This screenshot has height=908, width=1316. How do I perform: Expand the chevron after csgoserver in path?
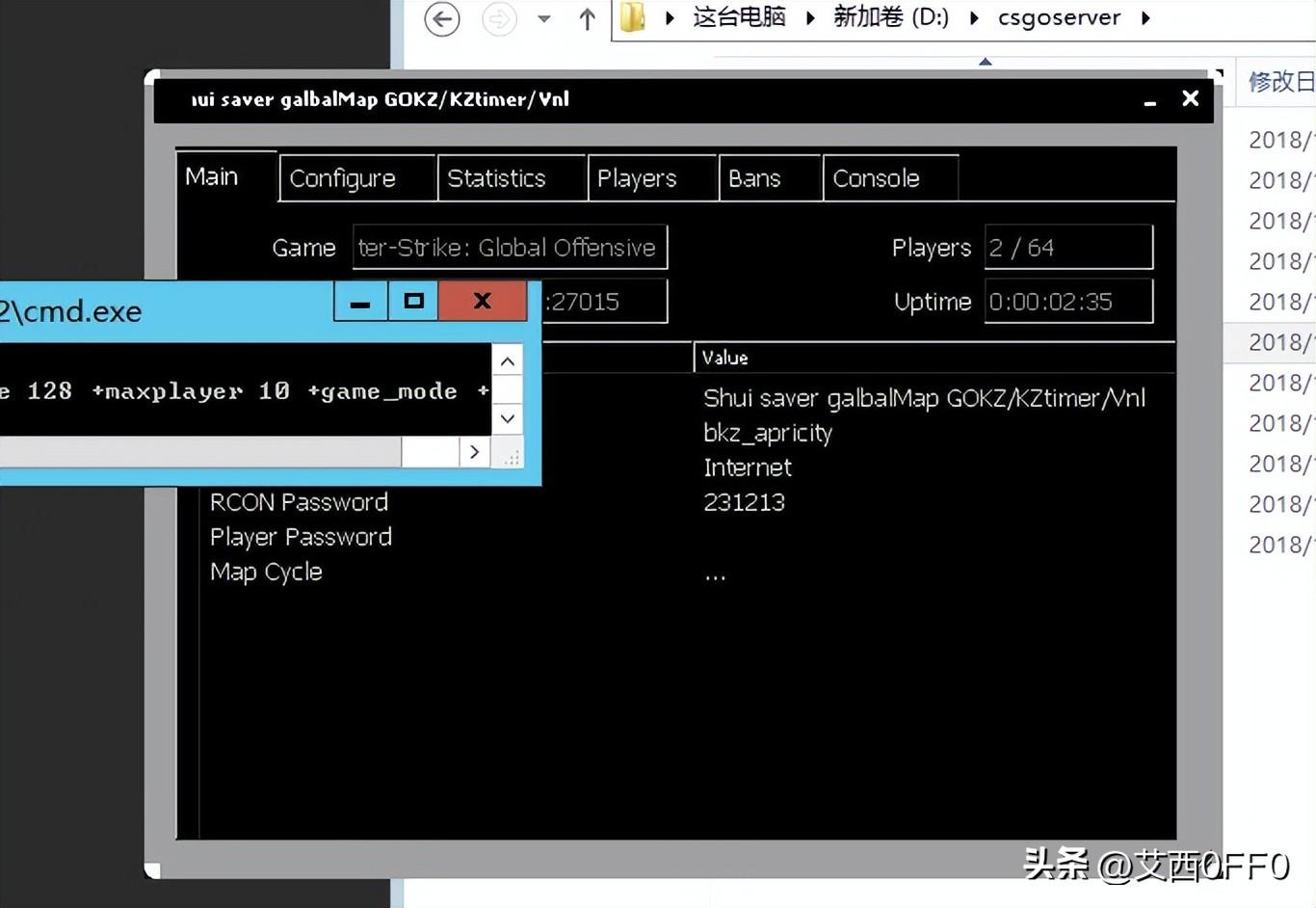click(1145, 18)
